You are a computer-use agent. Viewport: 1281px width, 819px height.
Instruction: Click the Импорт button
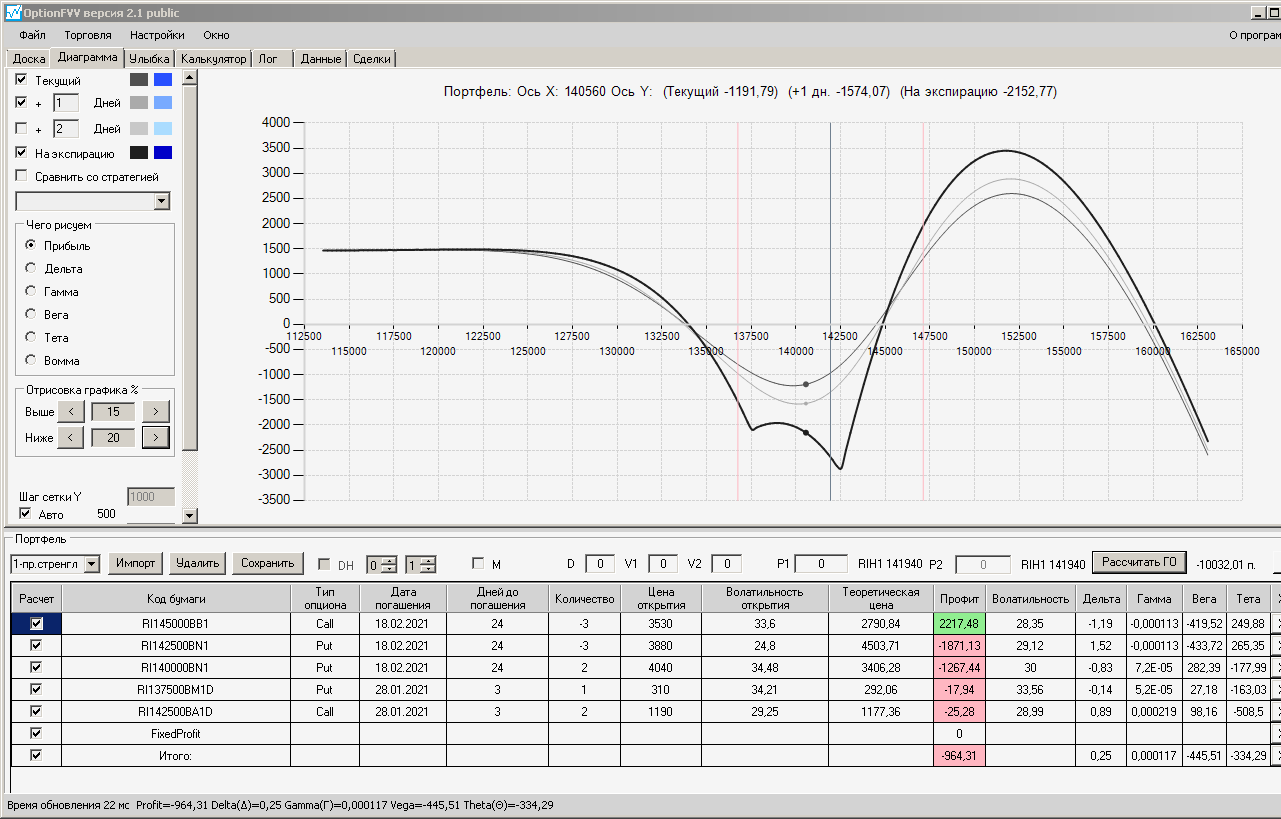tap(135, 563)
